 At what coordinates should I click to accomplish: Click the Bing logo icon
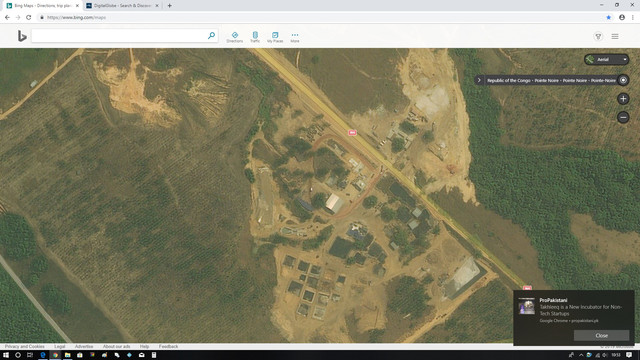coord(22,36)
